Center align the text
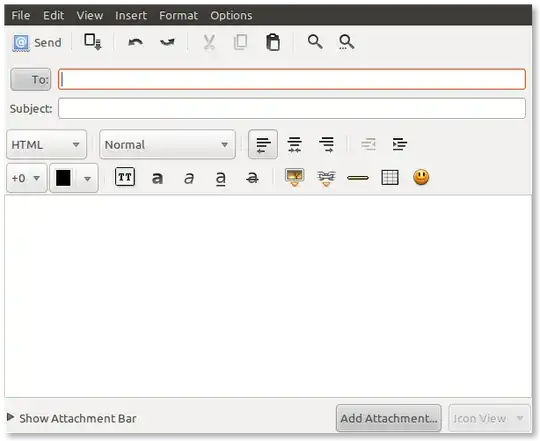540x441 pixels. coord(295,145)
